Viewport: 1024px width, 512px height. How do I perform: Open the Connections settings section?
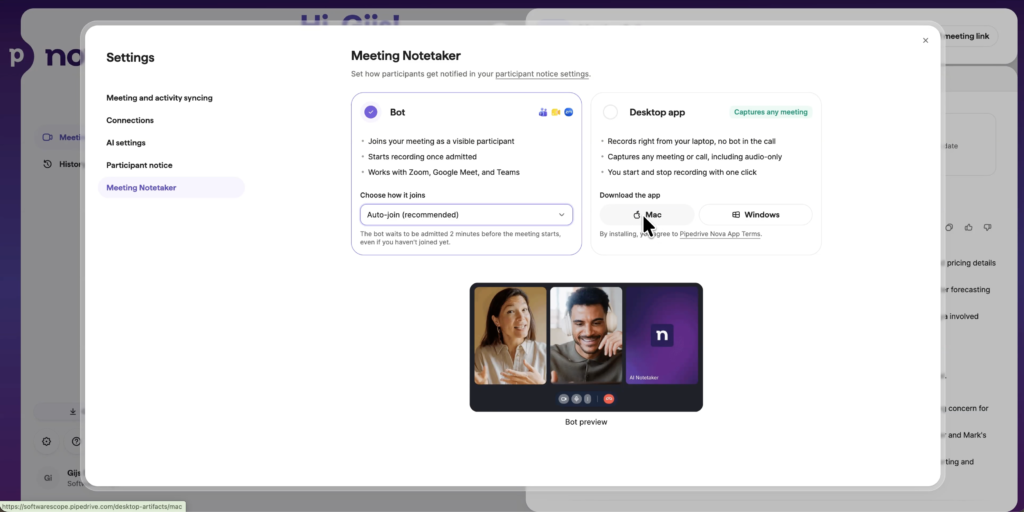(130, 120)
